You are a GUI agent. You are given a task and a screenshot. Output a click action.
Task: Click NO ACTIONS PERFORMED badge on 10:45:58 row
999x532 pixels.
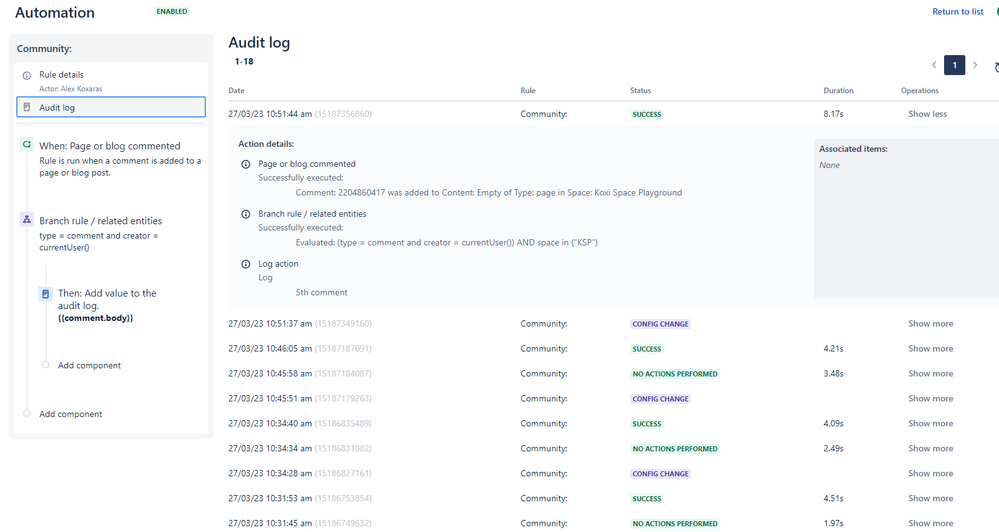(675, 374)
